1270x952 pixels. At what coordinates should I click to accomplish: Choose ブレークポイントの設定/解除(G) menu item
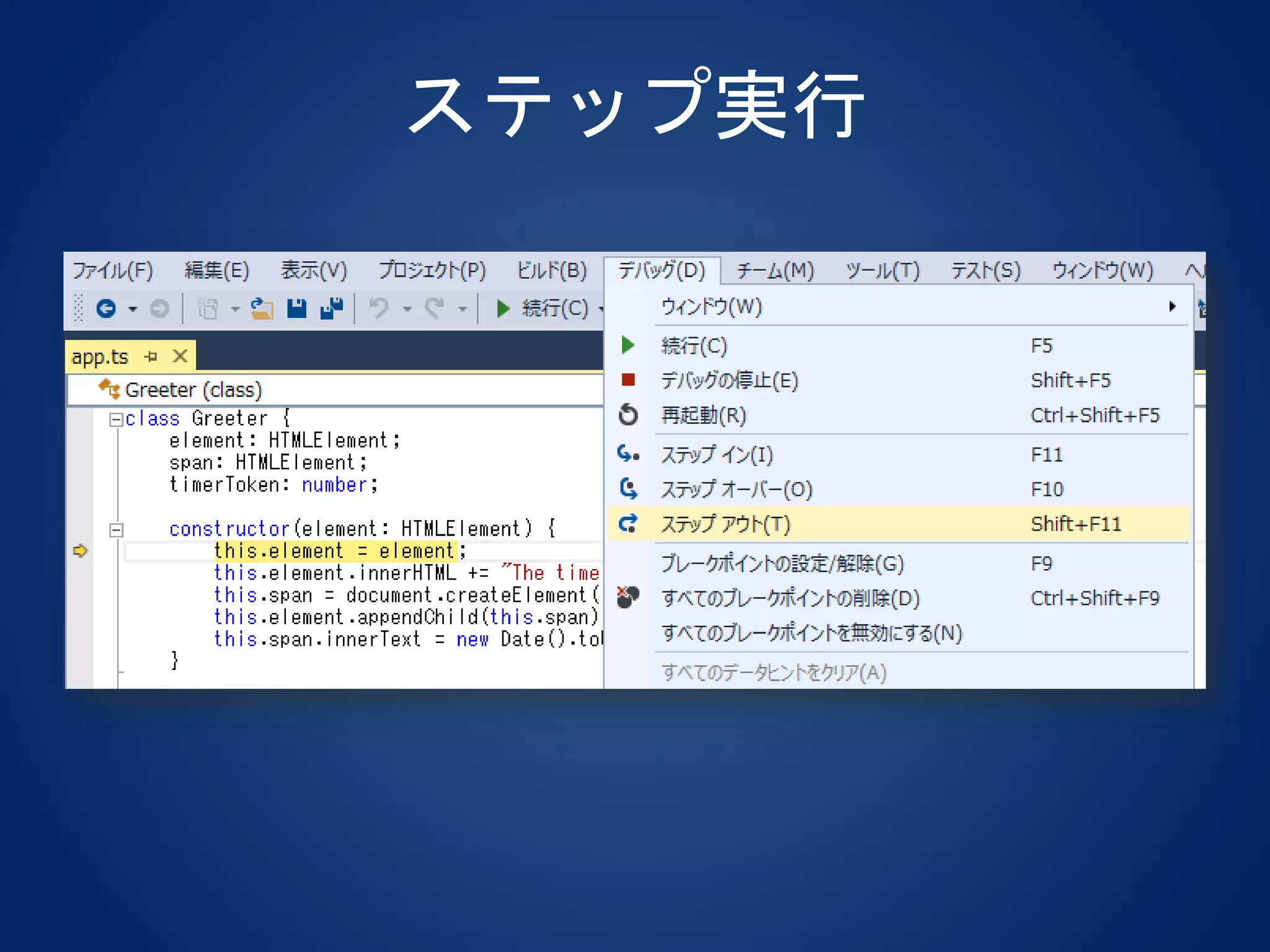coord(899,563)
